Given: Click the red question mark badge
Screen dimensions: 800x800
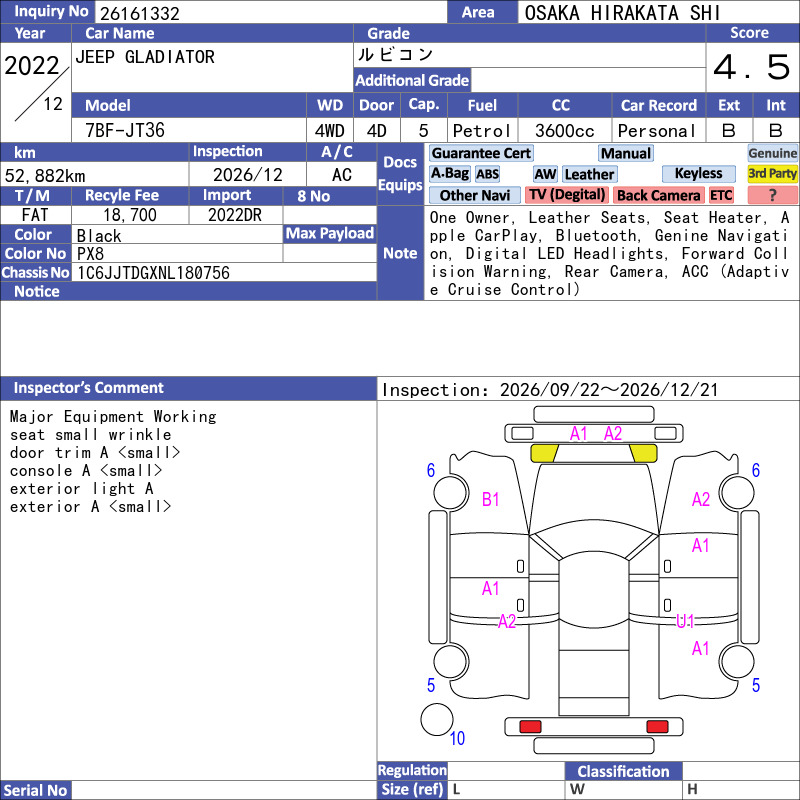Looking at the screenshot, I should pyautogui.click(x=772, y=195).
